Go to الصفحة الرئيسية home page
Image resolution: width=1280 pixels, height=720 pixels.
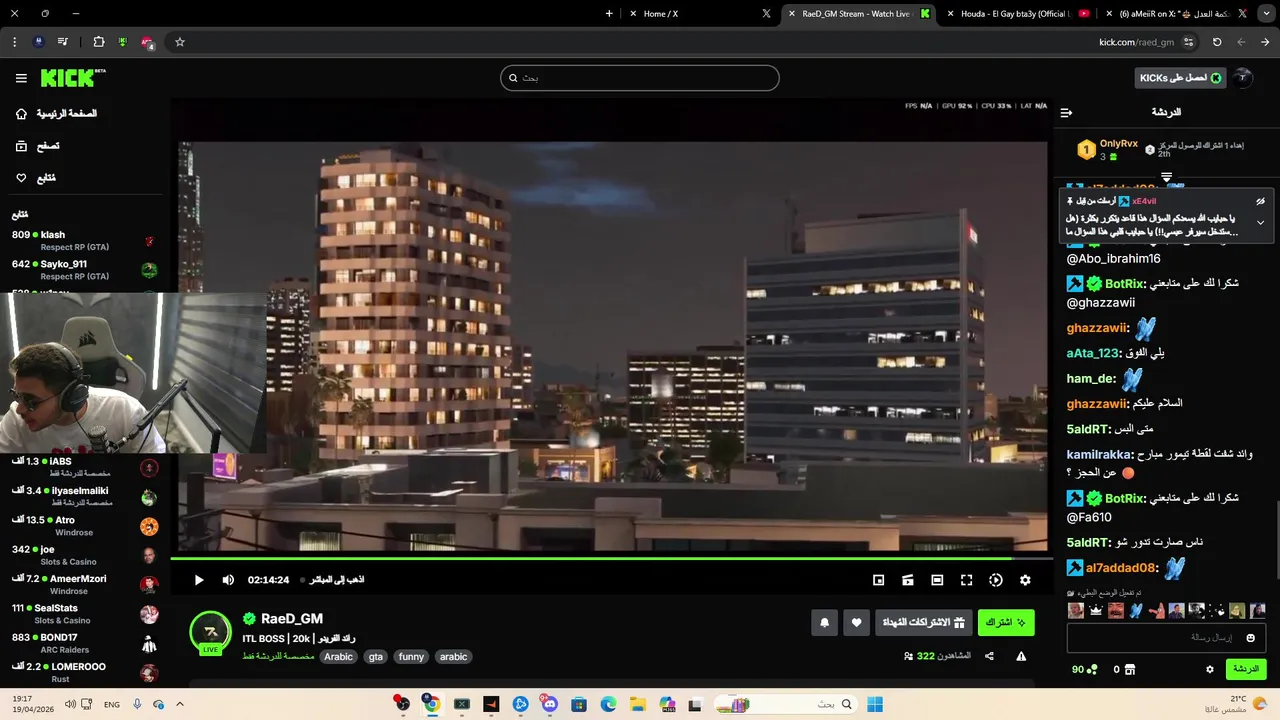click(56, 114)
